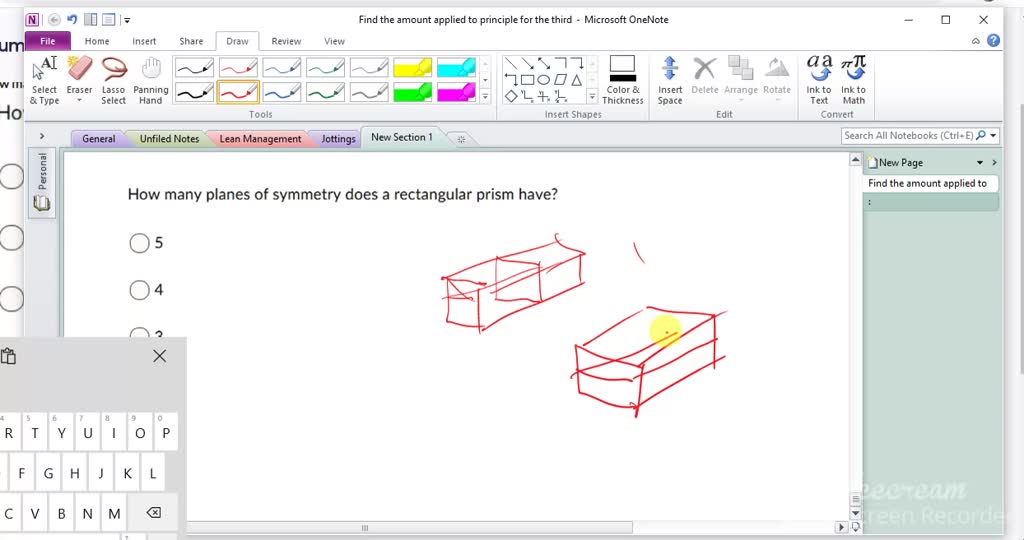
Task: Click Ink to Text in Convert group
Action: tap(819, 81)
